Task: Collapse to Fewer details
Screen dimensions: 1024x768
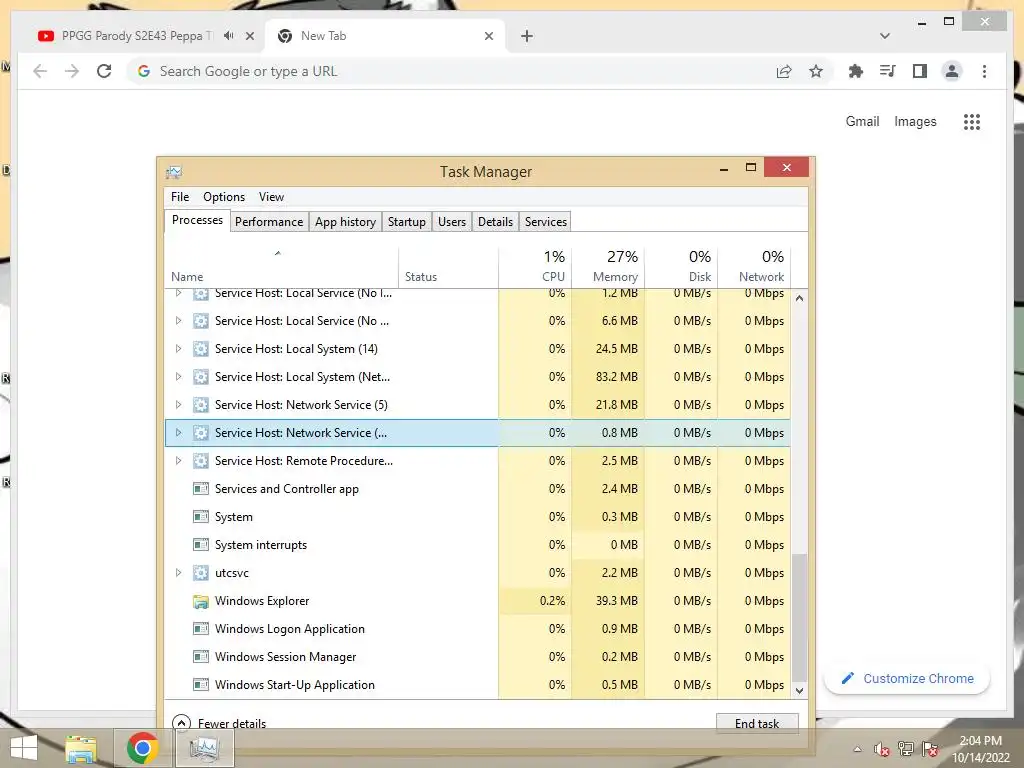Action: [x=219, y=723]
